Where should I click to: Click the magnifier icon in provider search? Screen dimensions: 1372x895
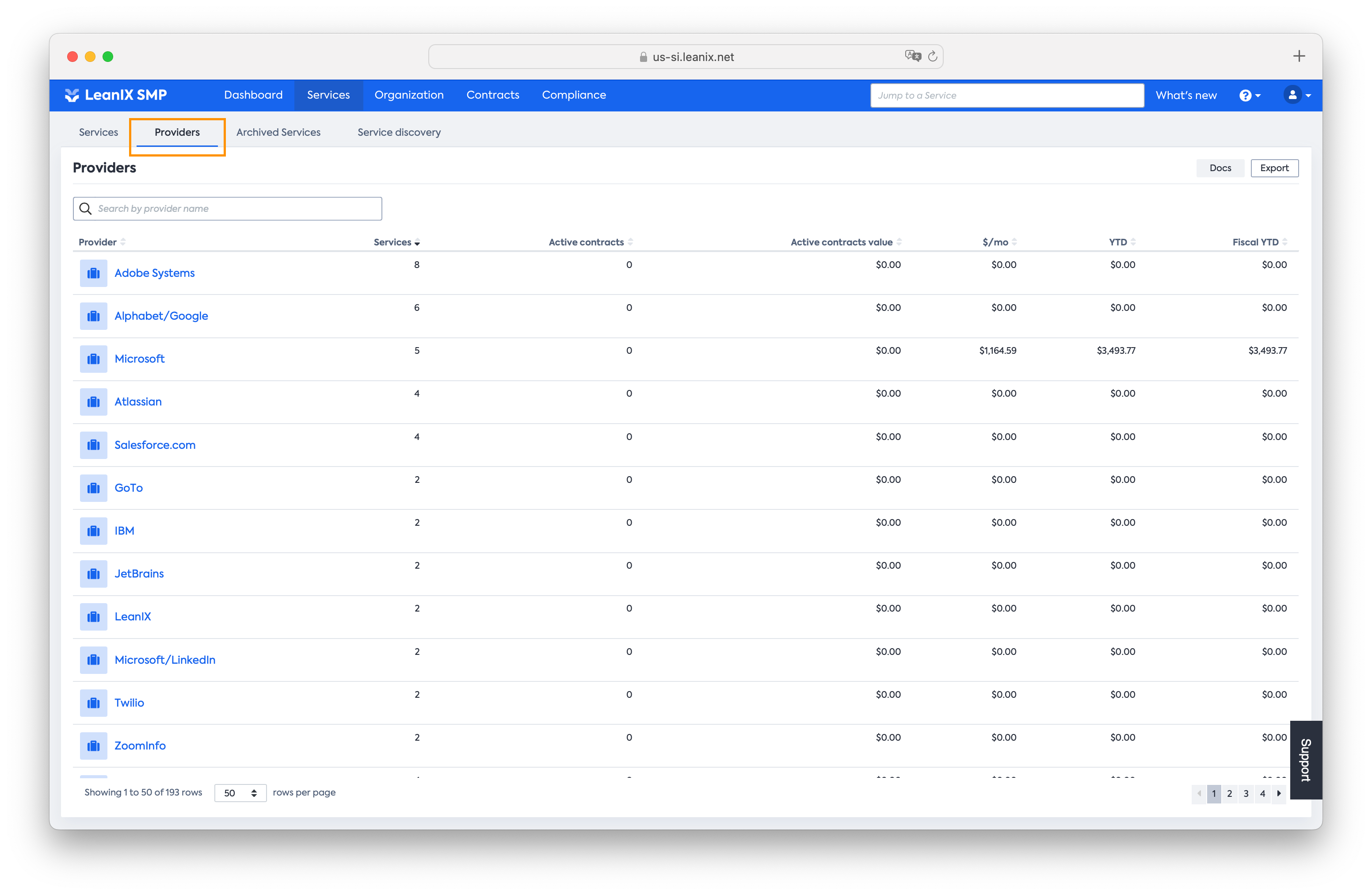coord(85,209)
